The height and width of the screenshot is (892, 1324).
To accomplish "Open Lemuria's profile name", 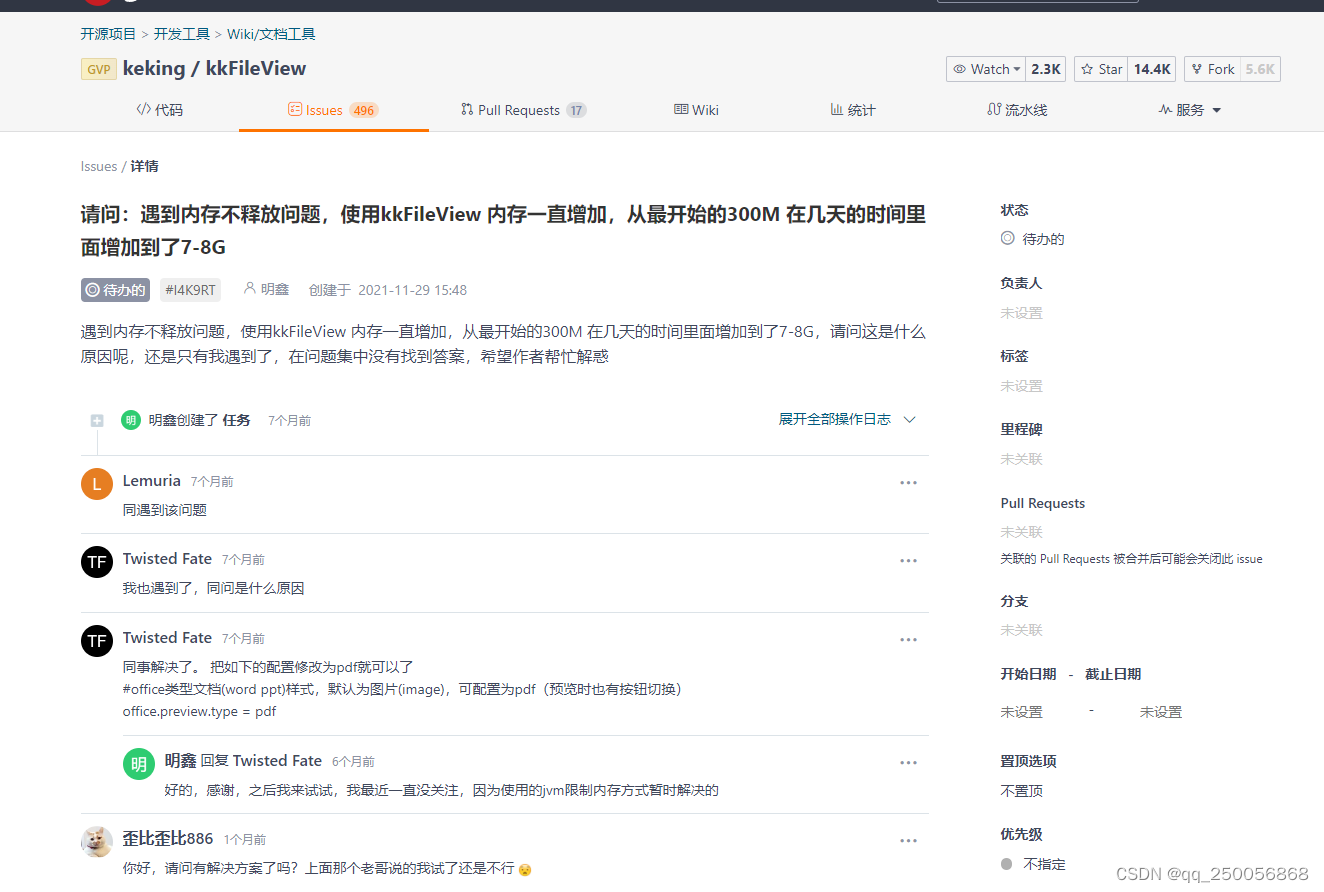I will [152, 481].
